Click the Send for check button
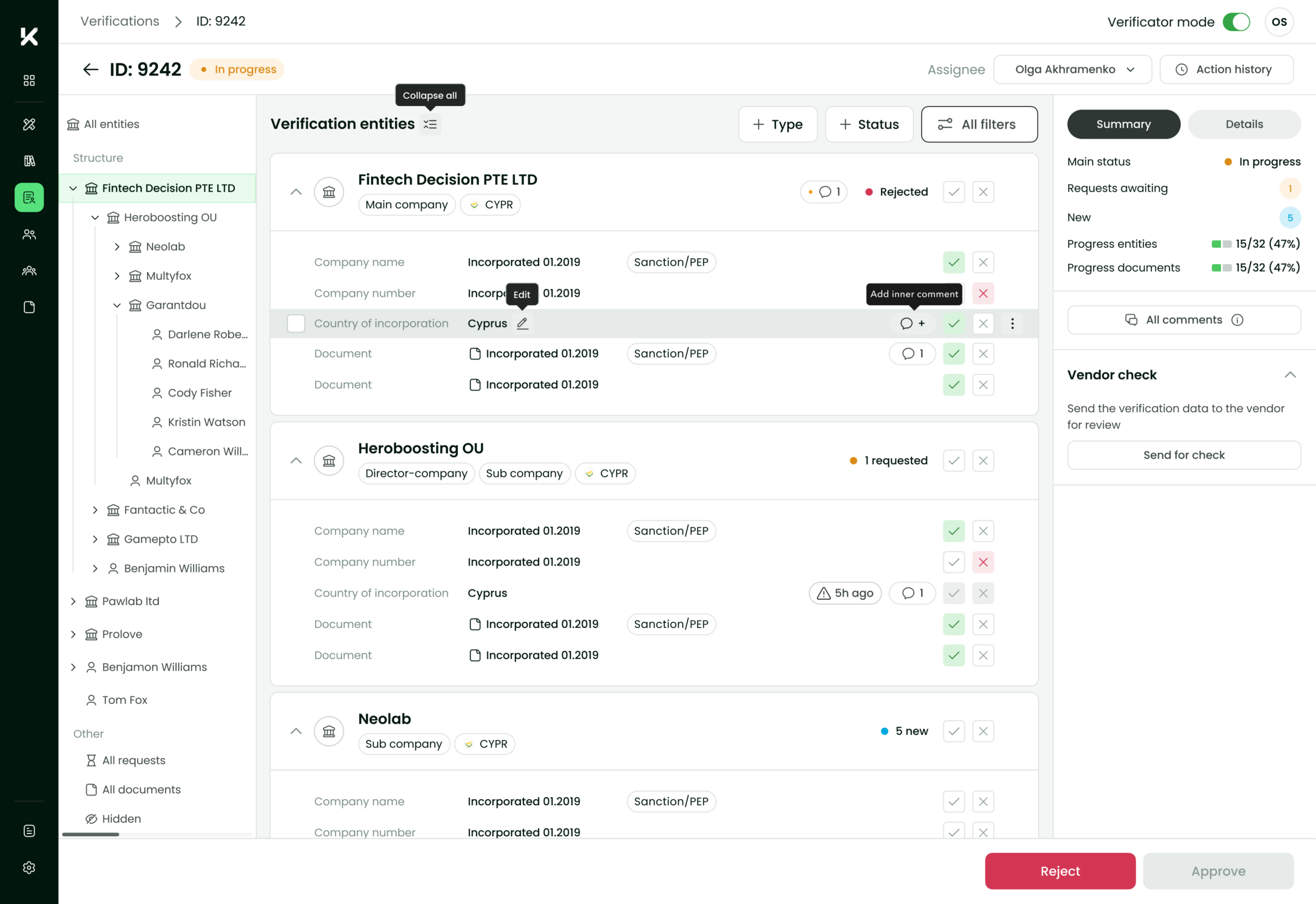Screen dimensions: 1316x904 [1183, 455]
